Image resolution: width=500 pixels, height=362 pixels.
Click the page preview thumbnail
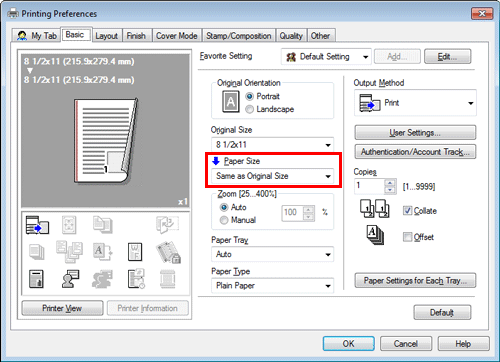pos(106,141)
